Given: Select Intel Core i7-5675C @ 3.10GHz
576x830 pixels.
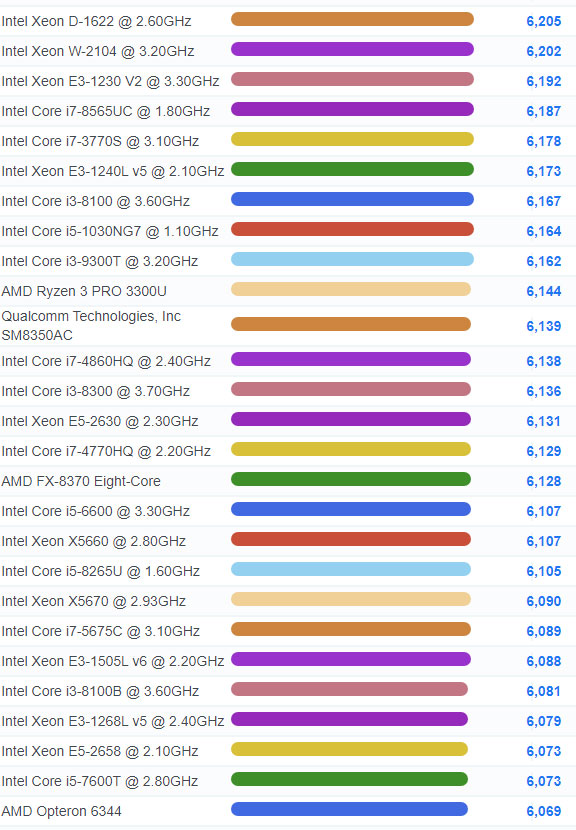Looking at the screenshot, I should [x=101, y=631].
